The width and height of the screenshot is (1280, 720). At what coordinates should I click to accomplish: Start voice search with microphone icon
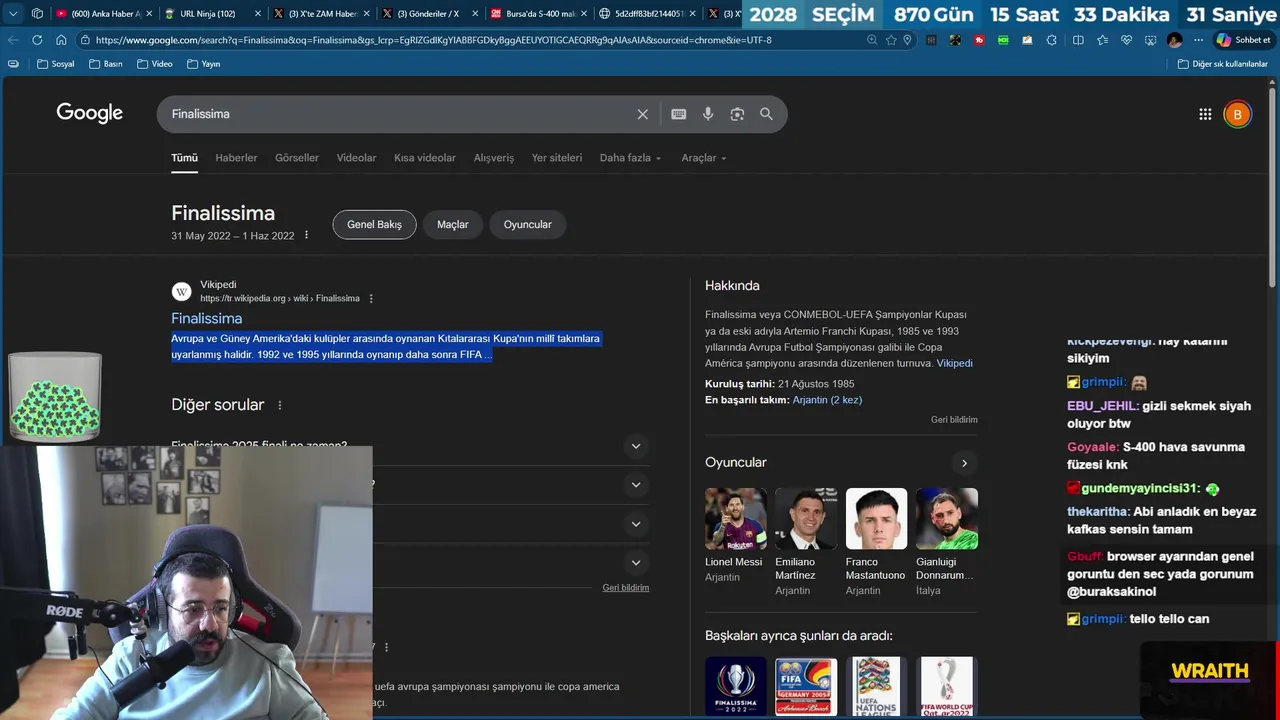pos(708,114)
